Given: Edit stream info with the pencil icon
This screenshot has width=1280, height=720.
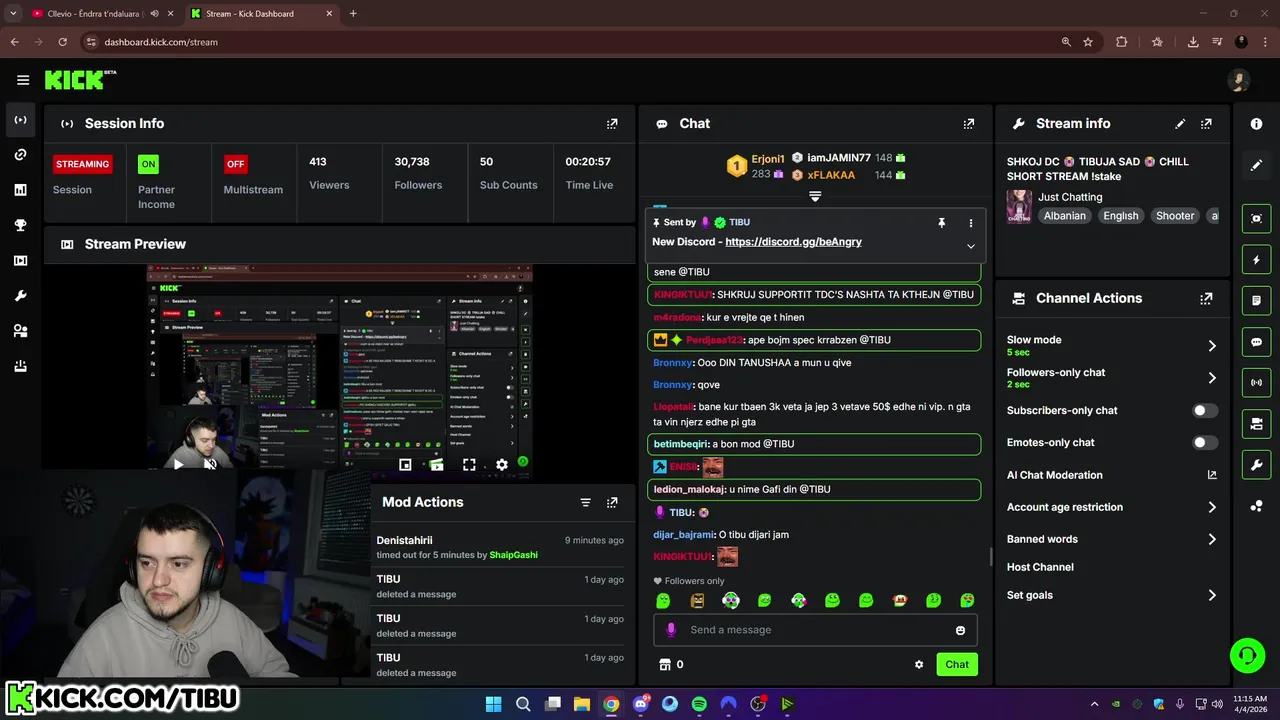Looking at the screenshot, I should tap(1180, 124).
